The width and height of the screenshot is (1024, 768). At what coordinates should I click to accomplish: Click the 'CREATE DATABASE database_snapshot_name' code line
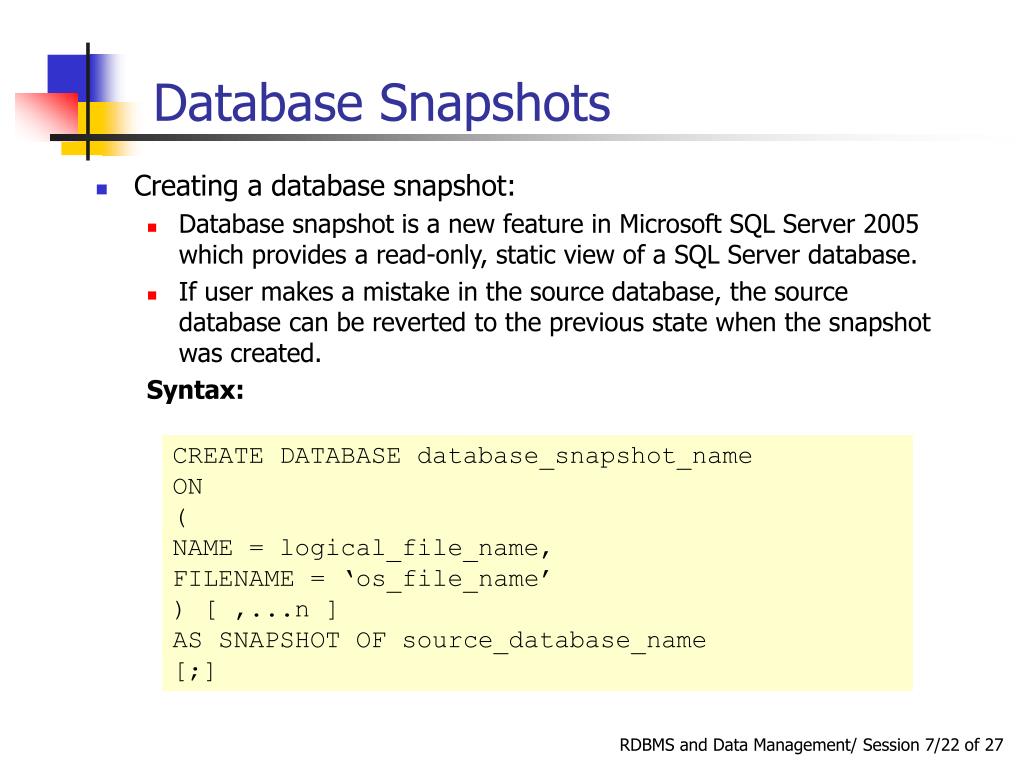coord(462,456)
